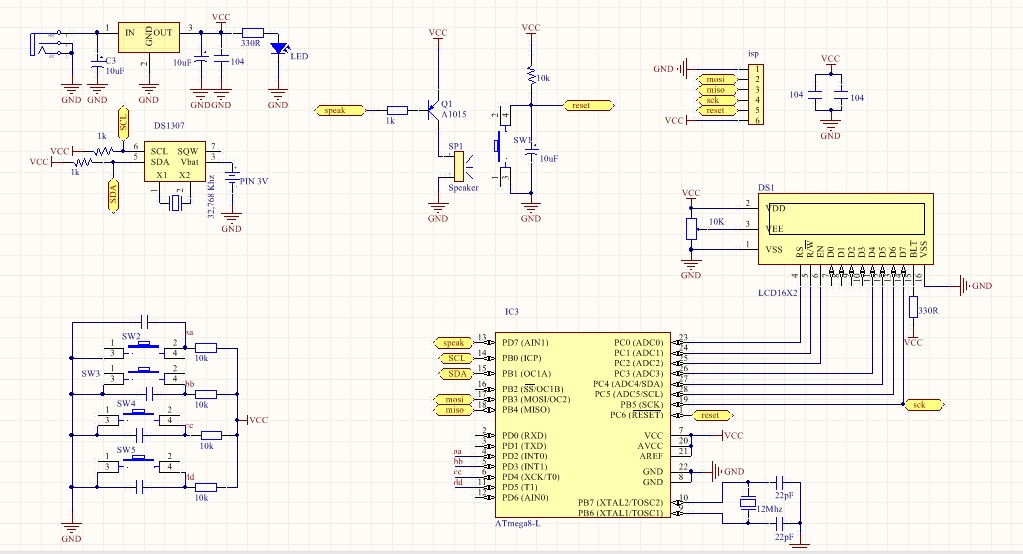1023x554 pixels.
Task: Click the 10K potentiometer beside the LCD
Action: (690, 229)
